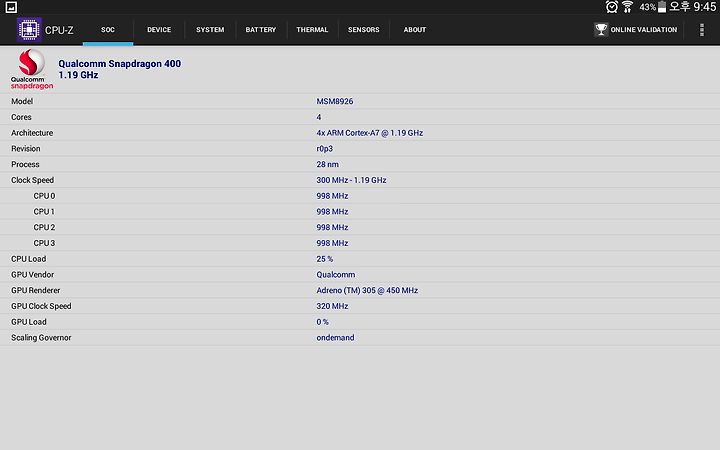Open the BATTERY tab

click(261, 30)
